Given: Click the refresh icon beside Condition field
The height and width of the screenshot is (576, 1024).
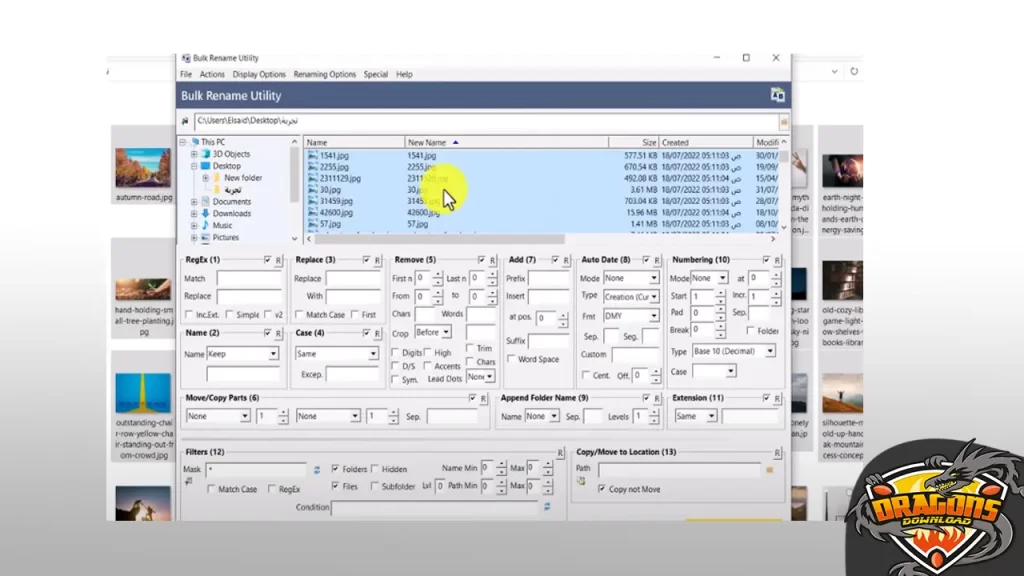Looking at the screenshot, I should 547,507.
